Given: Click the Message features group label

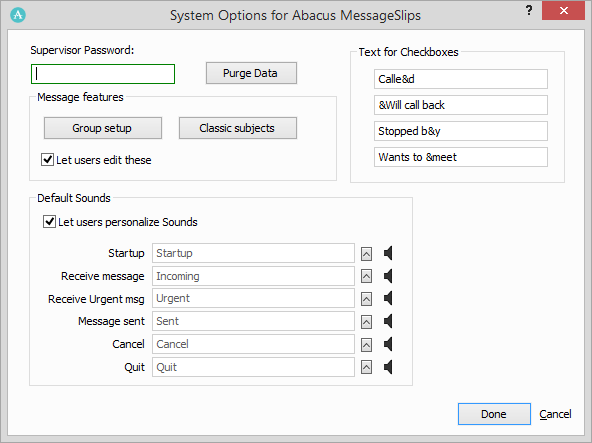Looking at the screenshot, I should [80, 97].
